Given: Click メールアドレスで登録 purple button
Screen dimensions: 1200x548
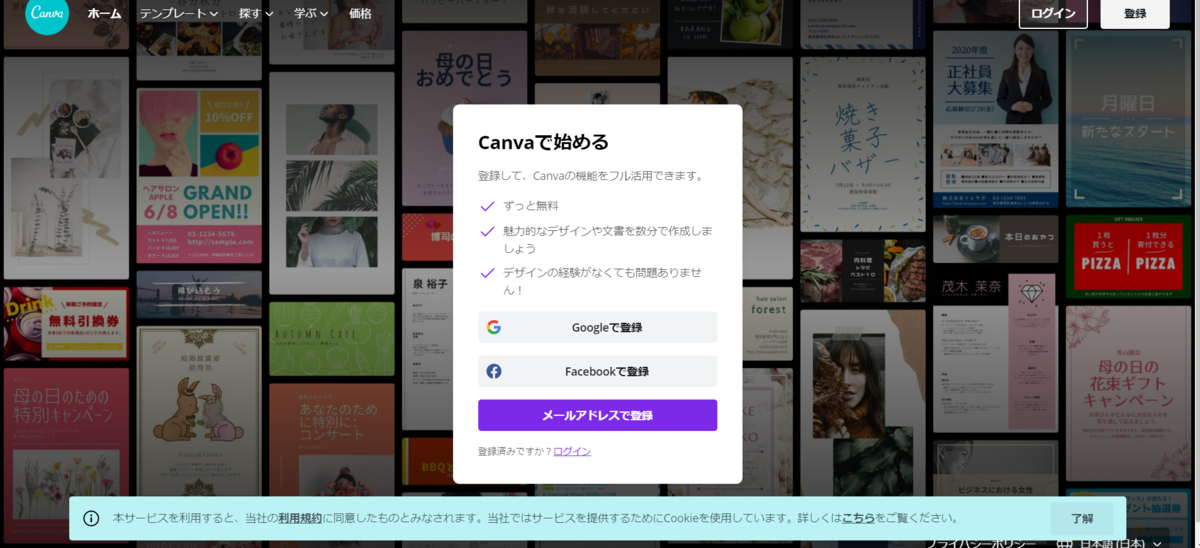Looking at the screenshot, I should click(x=597, y=415).
